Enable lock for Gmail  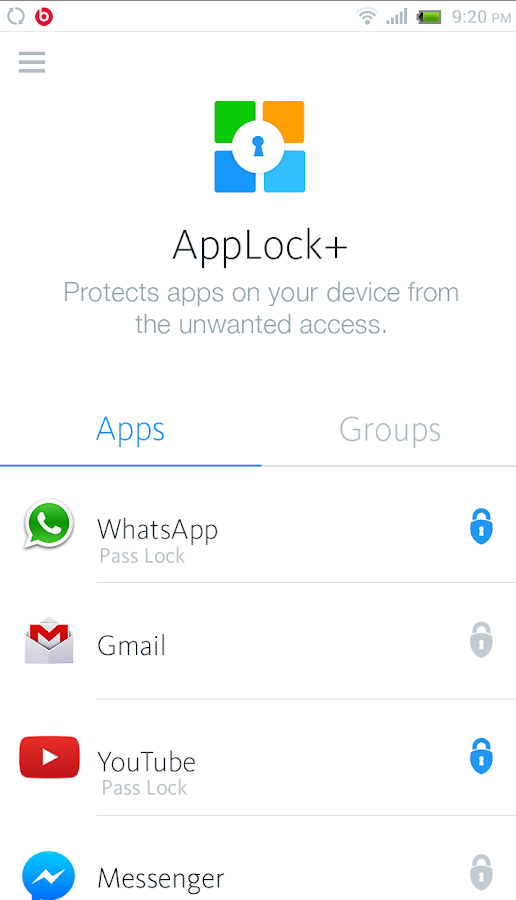click(x=481, y=639)
